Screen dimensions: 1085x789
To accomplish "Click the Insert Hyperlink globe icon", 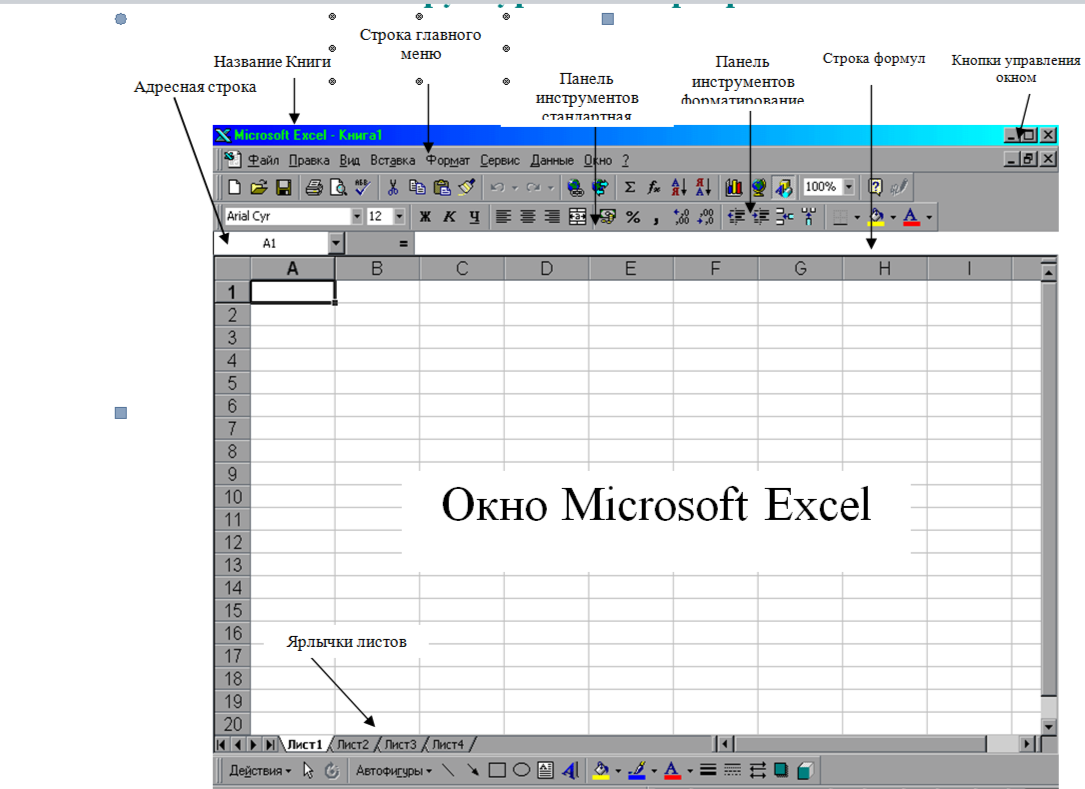I will [575, 187].
